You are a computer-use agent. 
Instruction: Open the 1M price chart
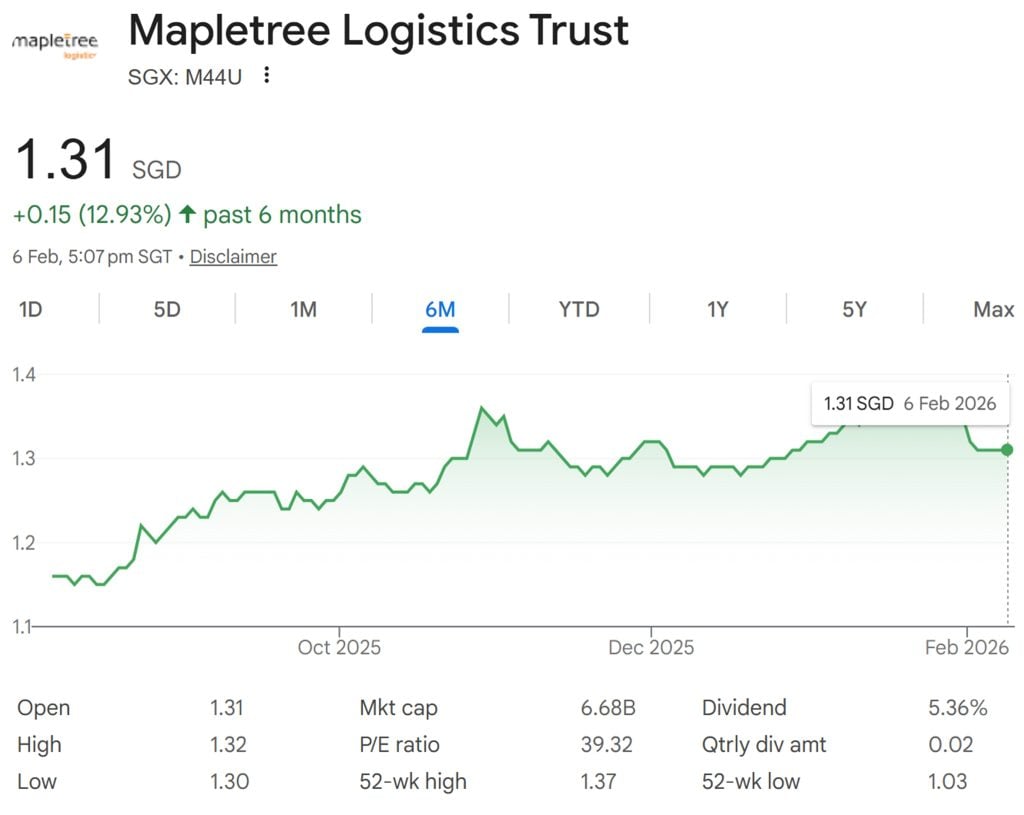click(x=304, y=310)
